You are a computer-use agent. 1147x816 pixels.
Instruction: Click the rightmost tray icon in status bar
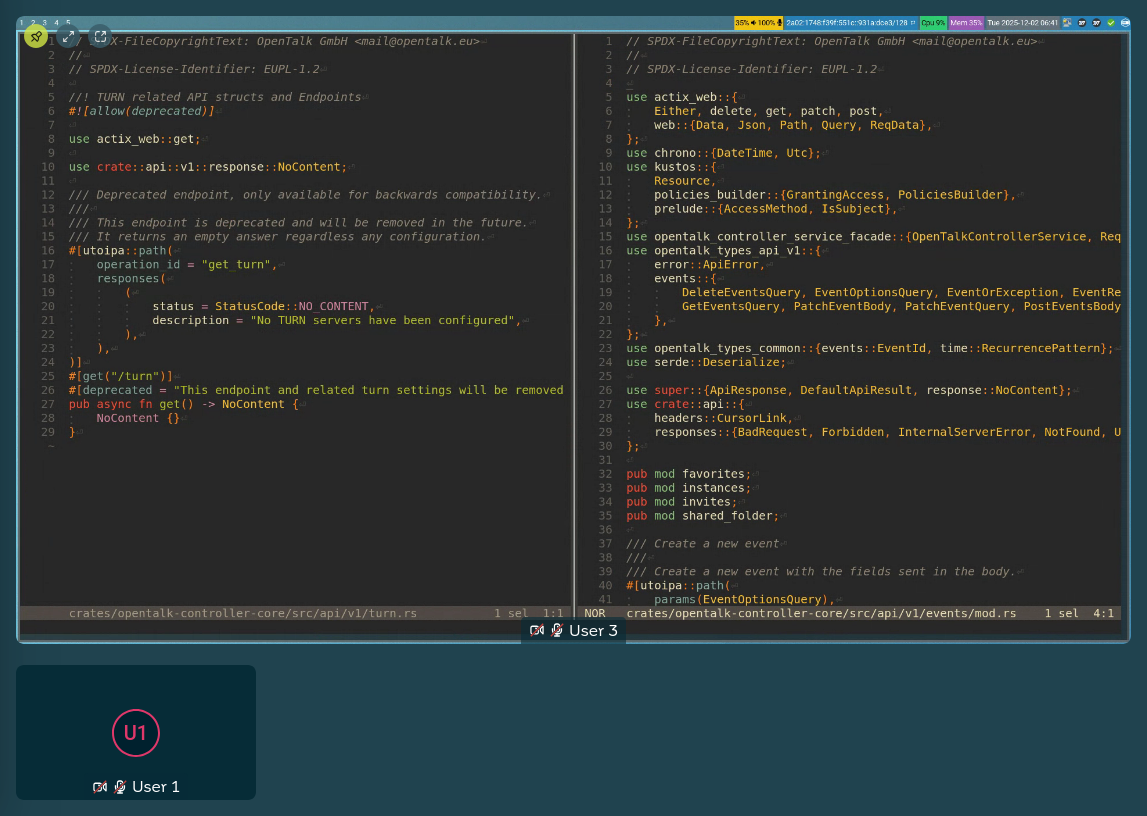[x=1123, y=22]
